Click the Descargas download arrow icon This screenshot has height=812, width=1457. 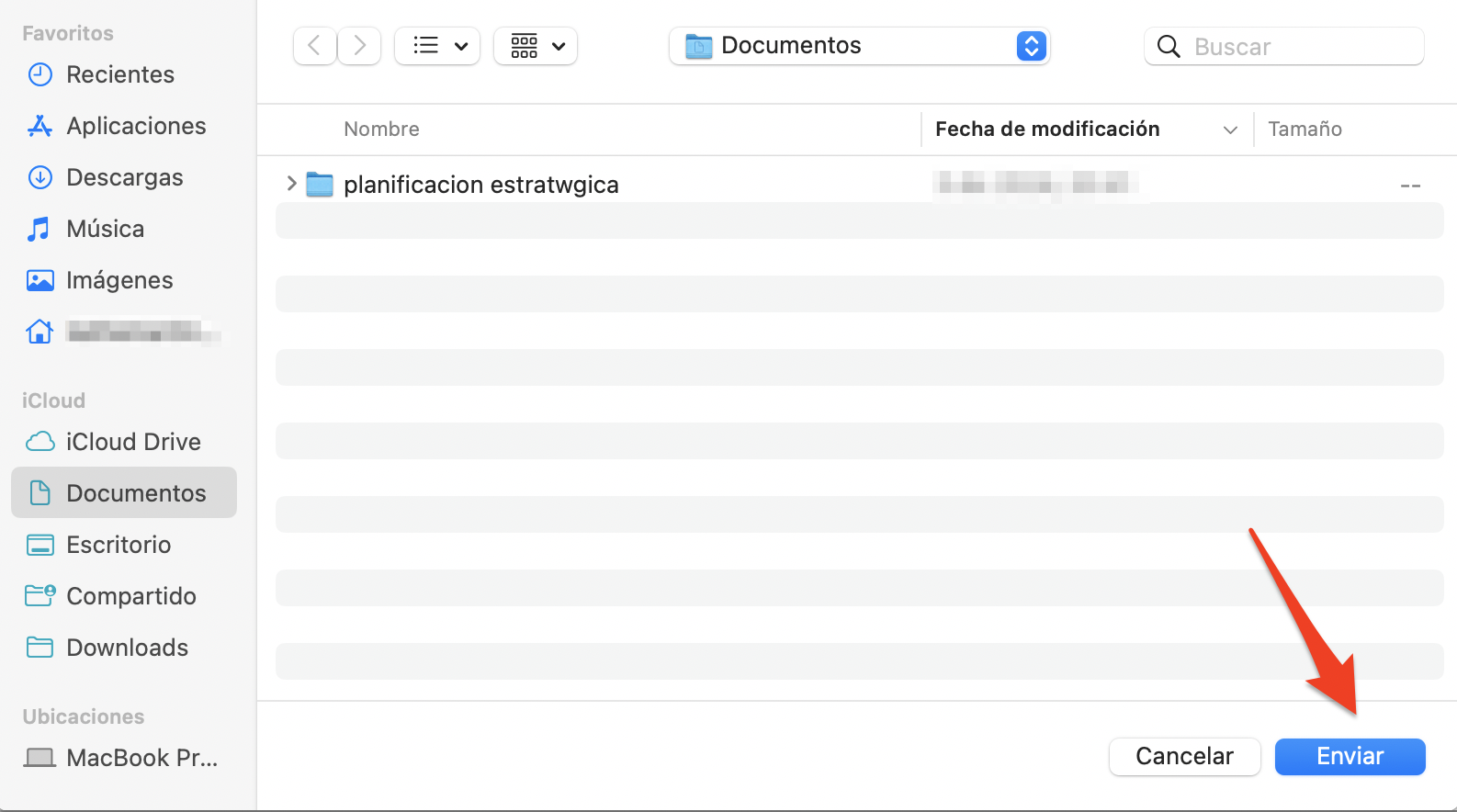tap(40, 177)
